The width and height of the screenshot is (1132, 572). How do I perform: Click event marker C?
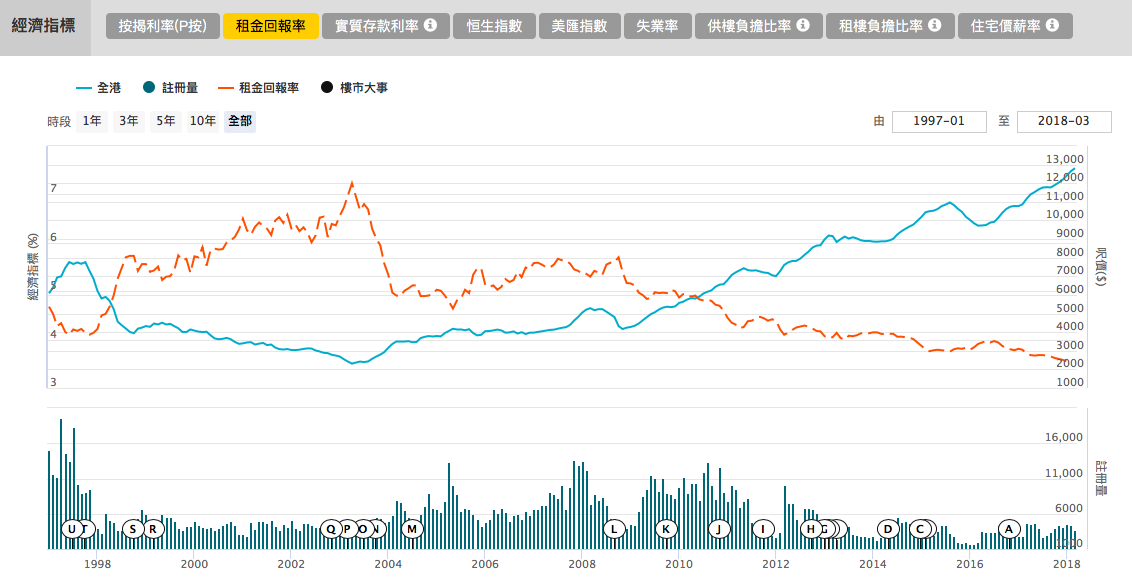(920, 529)
